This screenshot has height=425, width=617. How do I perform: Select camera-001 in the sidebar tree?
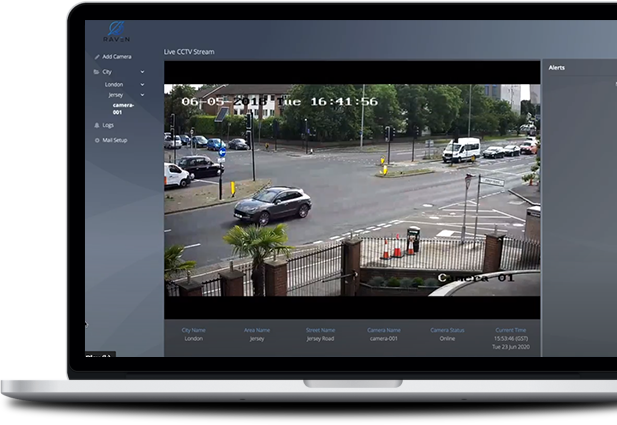coord(123,107)
